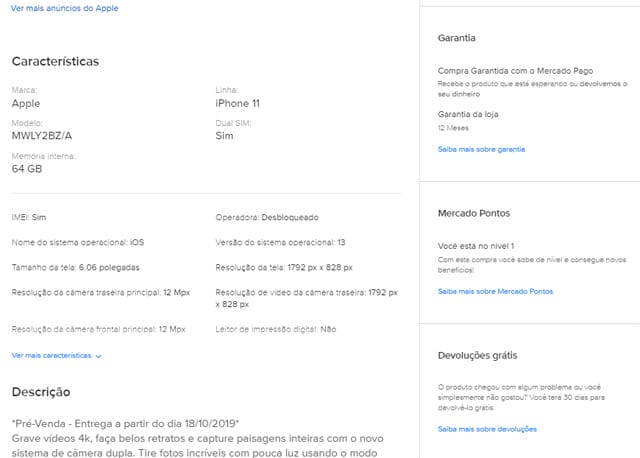The height and width of the screenshot is (458, 640).
Task: Click the 'Mercado Pontos' section title
Action: (474, 213)
